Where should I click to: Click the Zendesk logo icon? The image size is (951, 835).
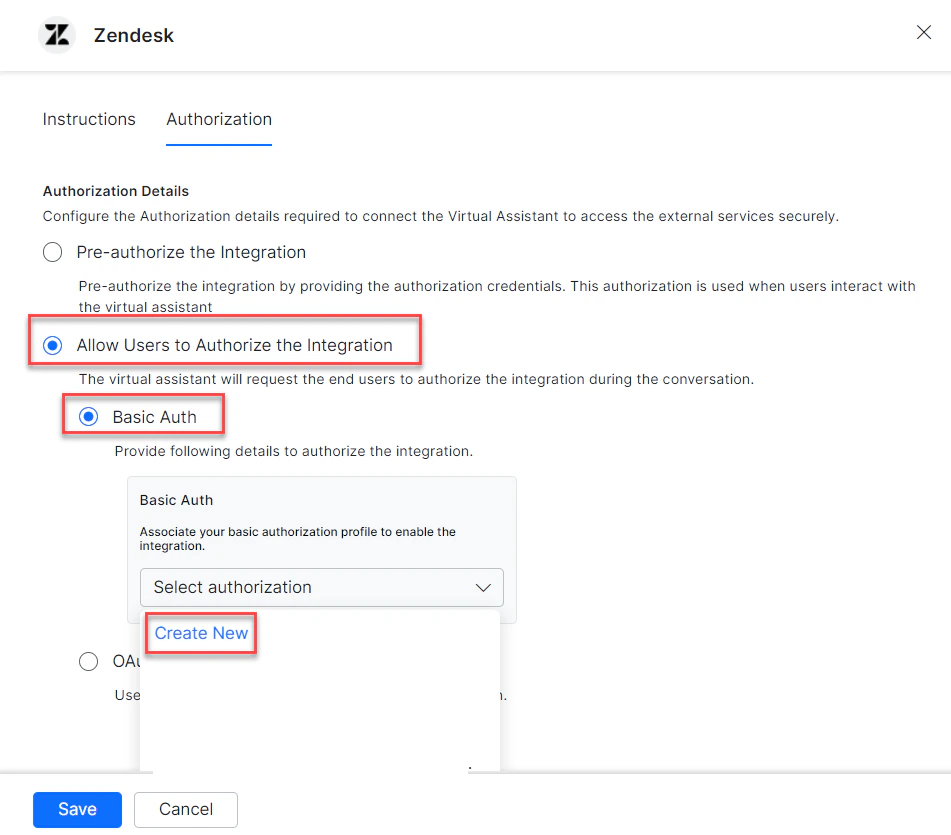[x=56, y=34]
